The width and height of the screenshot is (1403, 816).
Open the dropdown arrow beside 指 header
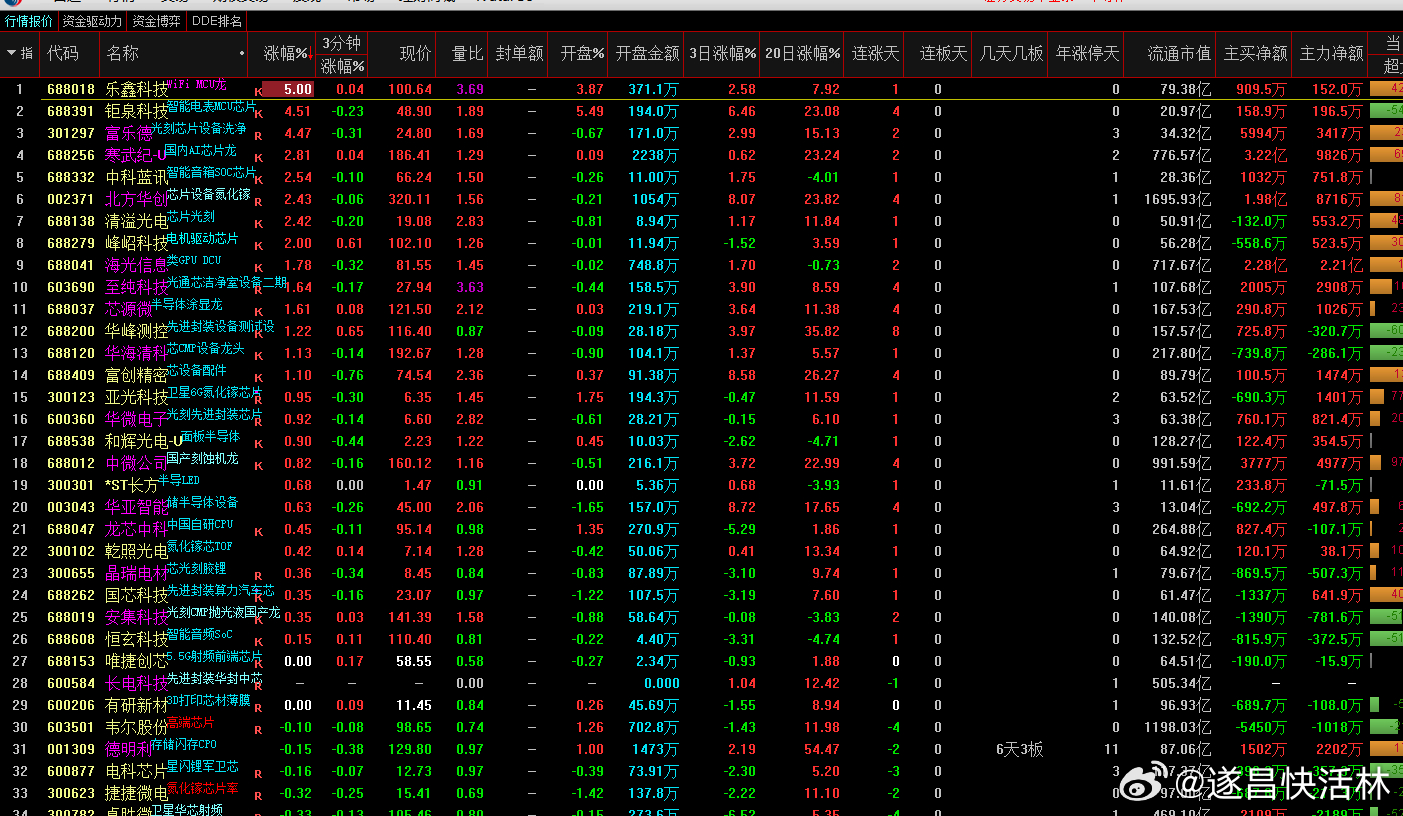click(12, 53)
